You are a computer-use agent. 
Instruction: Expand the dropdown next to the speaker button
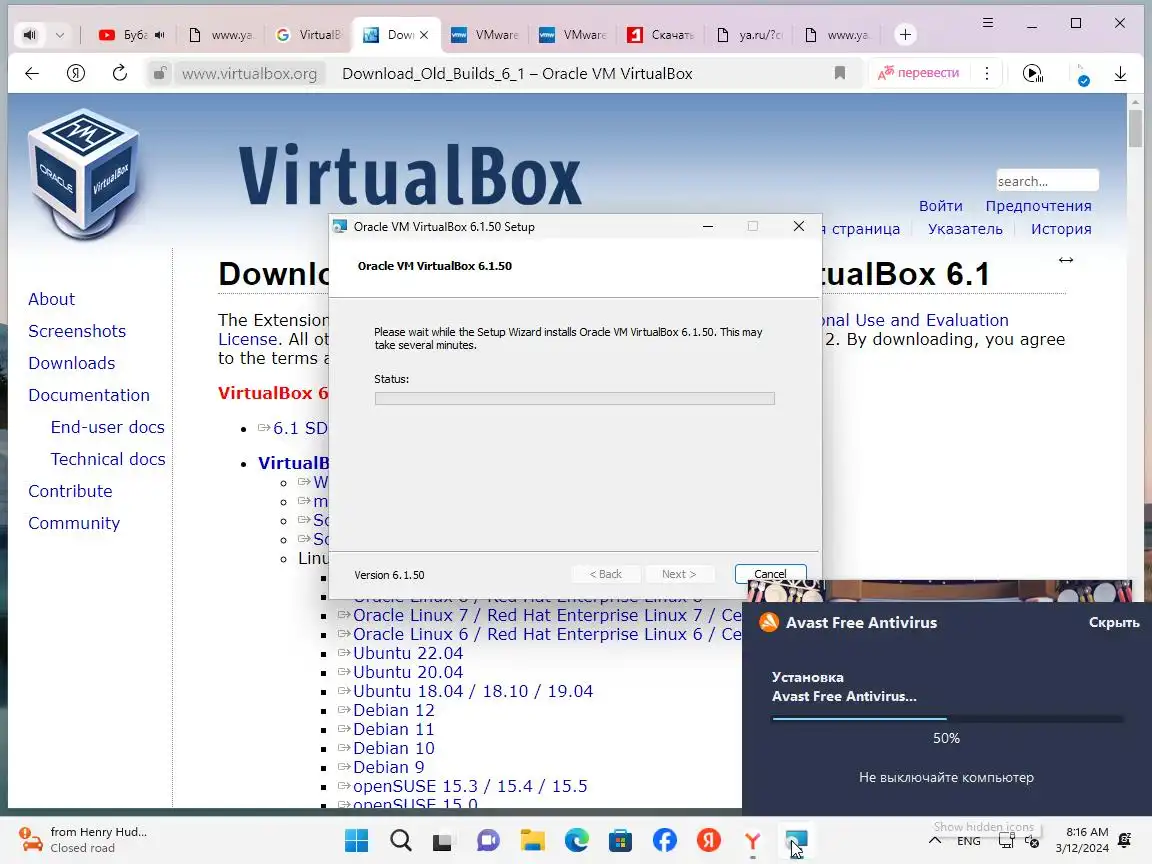coord(60,35)
